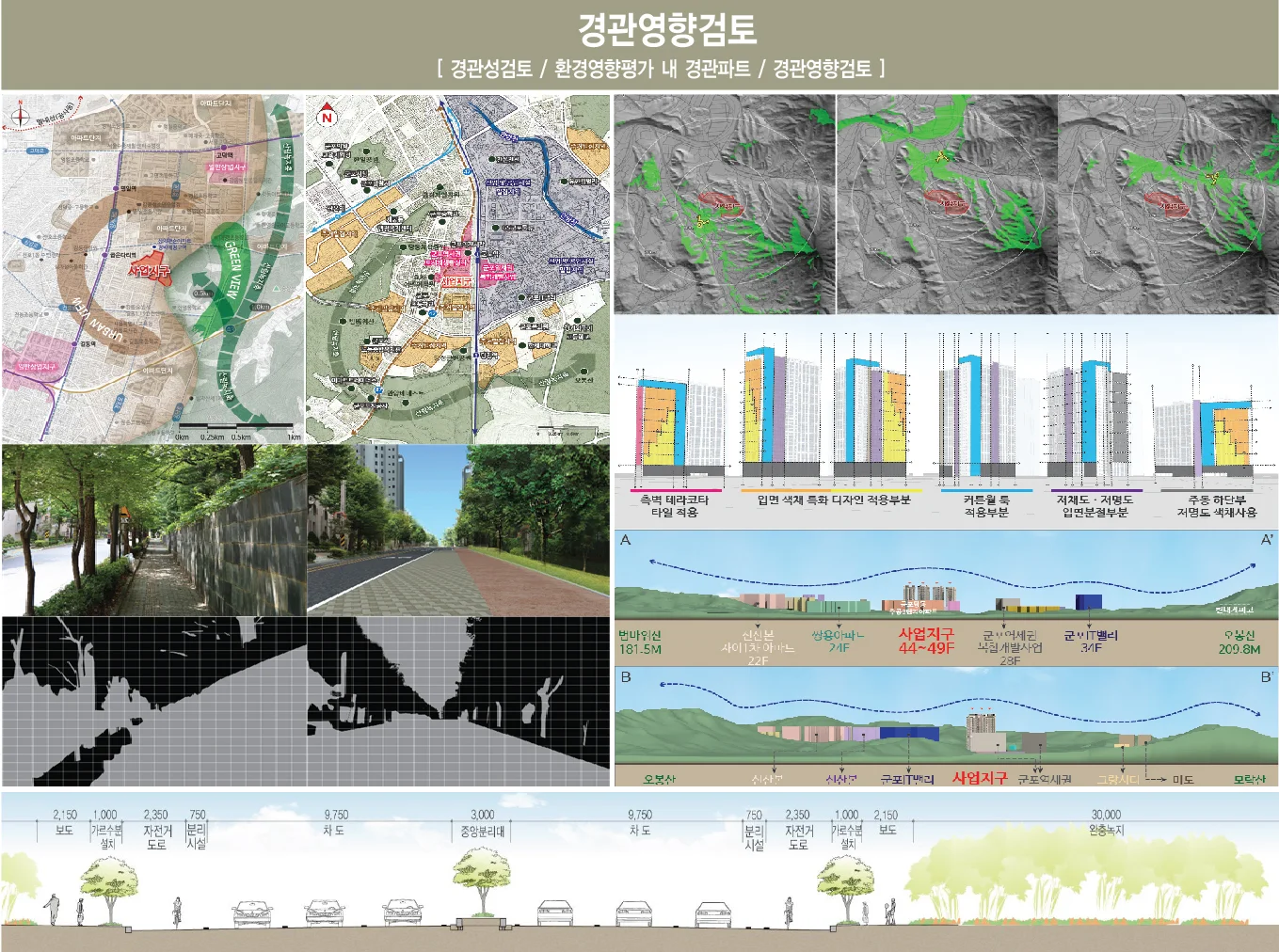Click the 측벽 테라코타 타일 적용 caption

(x=674, y=506)
